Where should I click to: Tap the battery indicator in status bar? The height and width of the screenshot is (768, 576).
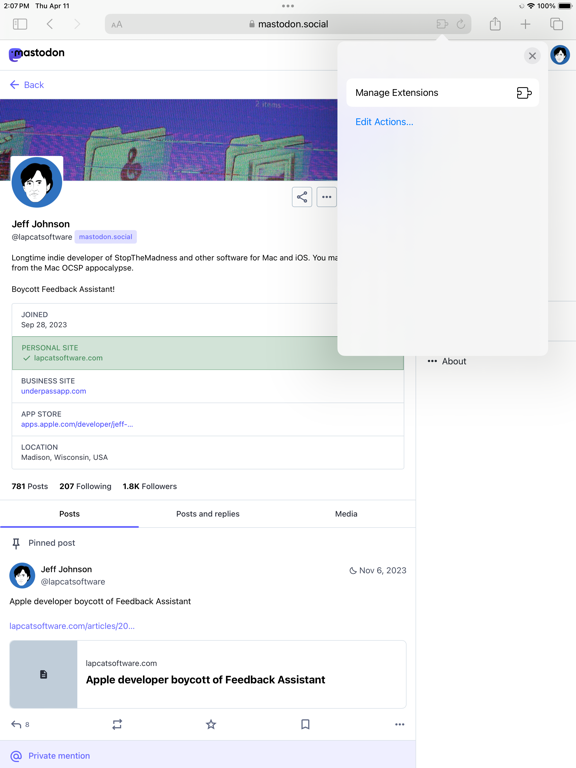(564, 6)
